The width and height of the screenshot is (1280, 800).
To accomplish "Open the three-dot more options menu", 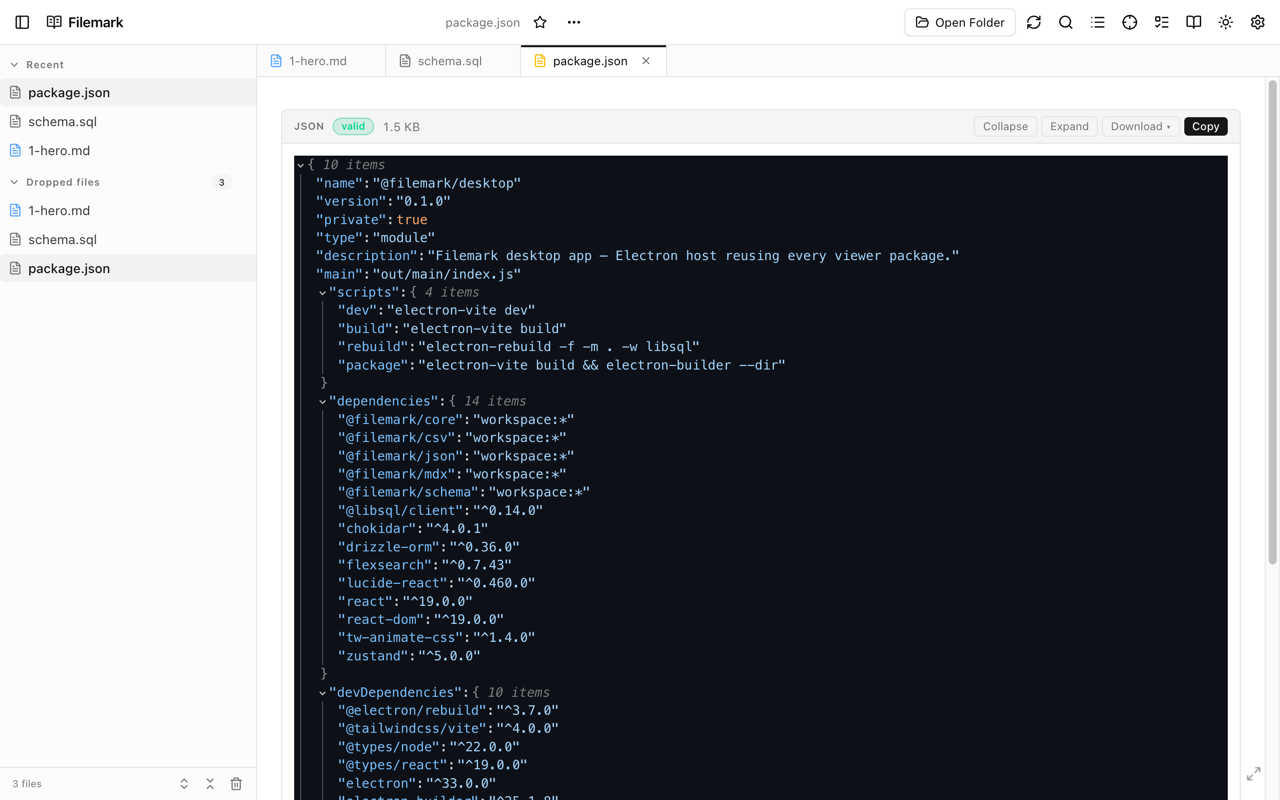I will coord(574,22).
